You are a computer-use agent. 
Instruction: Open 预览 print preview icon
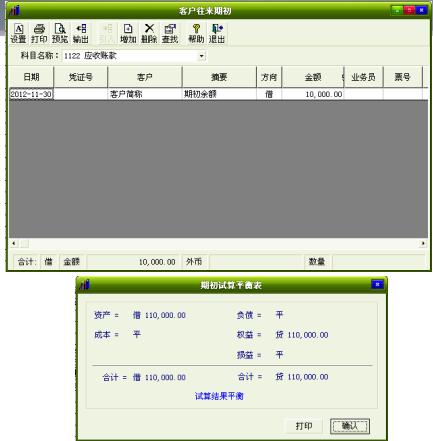click(60, 34)
